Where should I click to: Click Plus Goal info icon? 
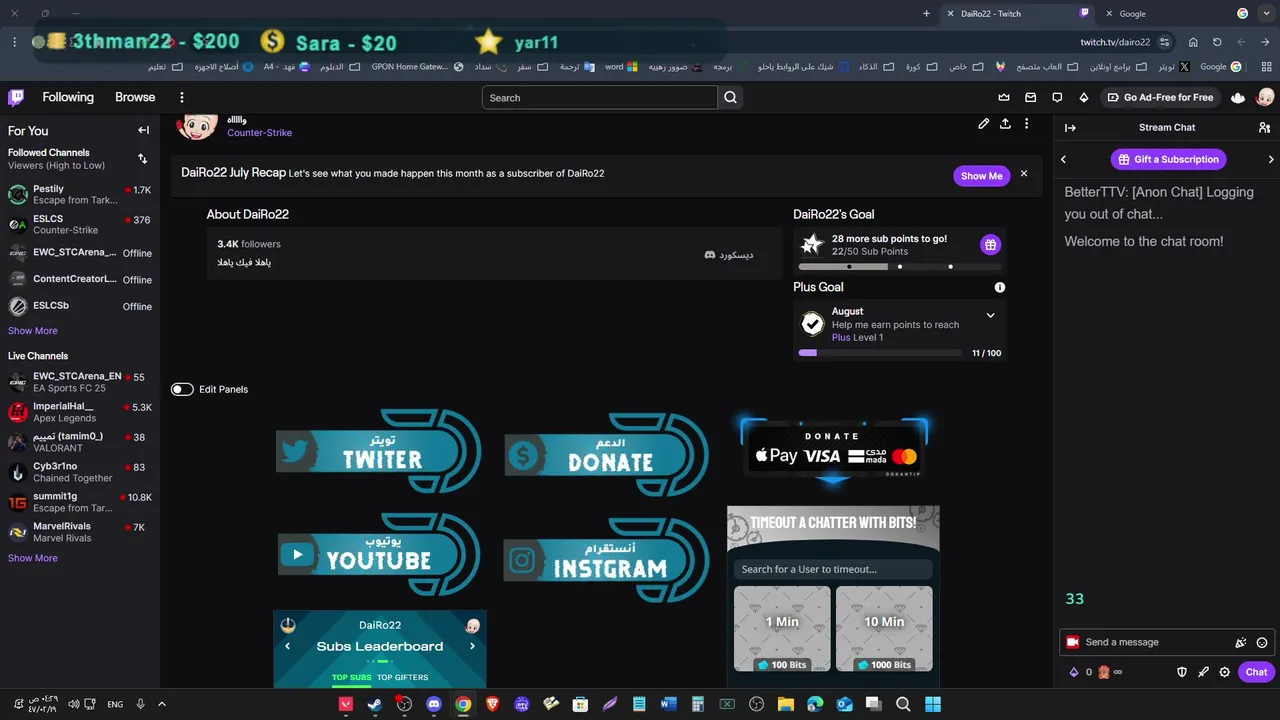[x=1000, y=287]
